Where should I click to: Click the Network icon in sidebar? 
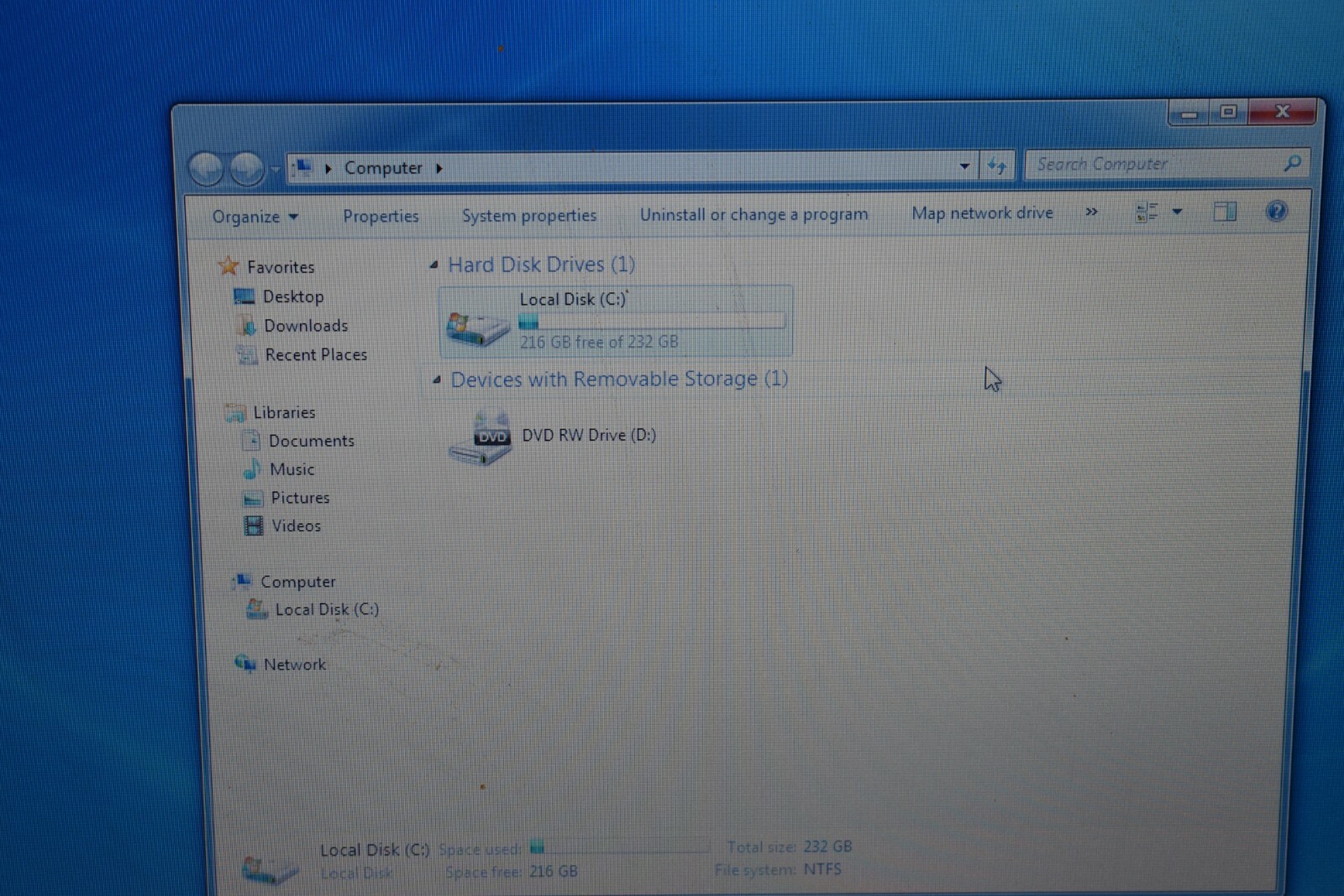pyautogui.click(x=245, y=663)
